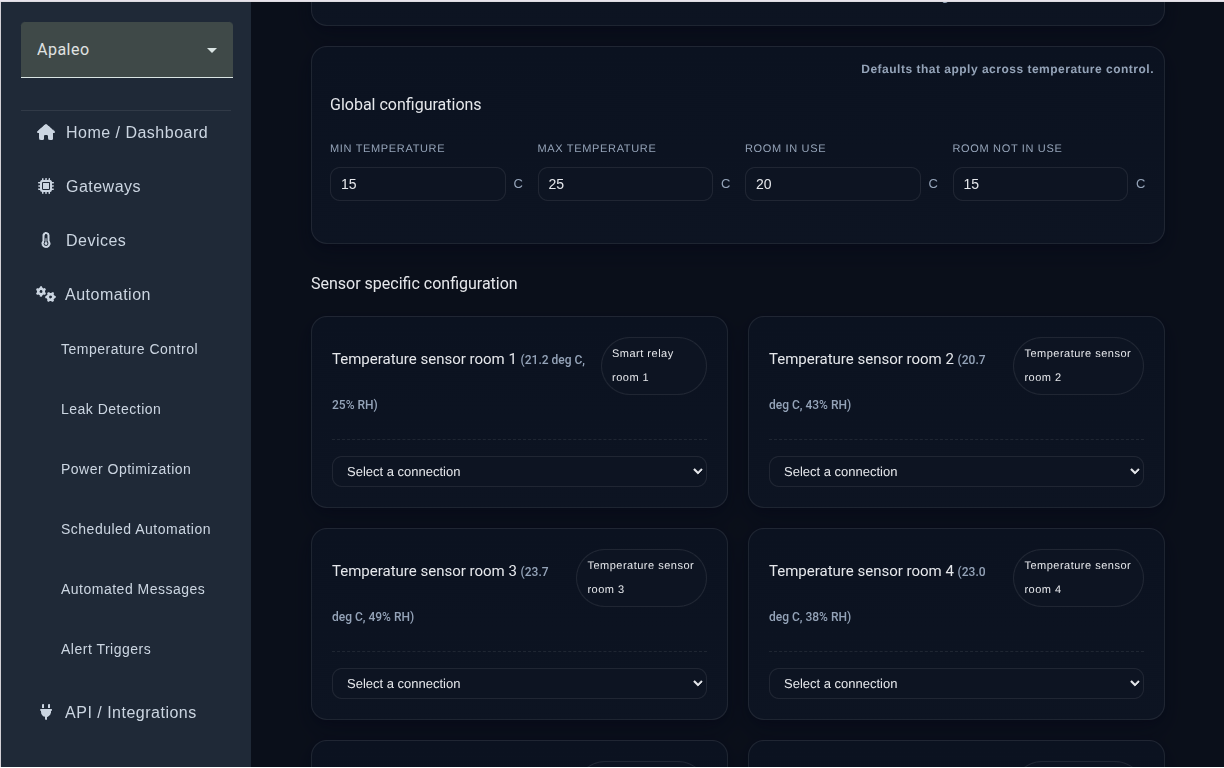Open Leak Detection automation

(111, 409)
